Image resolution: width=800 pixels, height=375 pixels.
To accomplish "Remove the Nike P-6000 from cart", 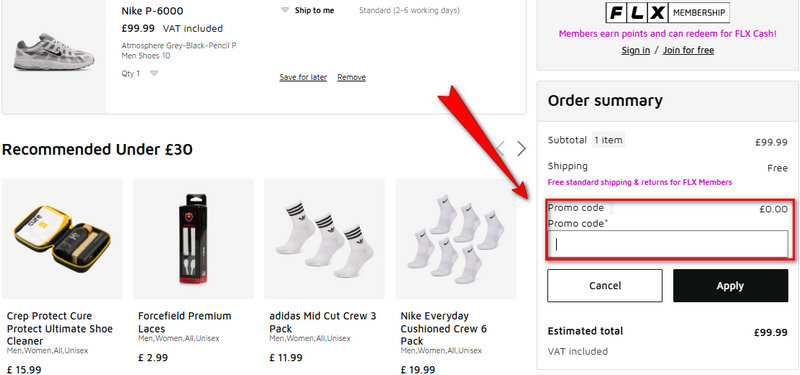I will [352, 78].
